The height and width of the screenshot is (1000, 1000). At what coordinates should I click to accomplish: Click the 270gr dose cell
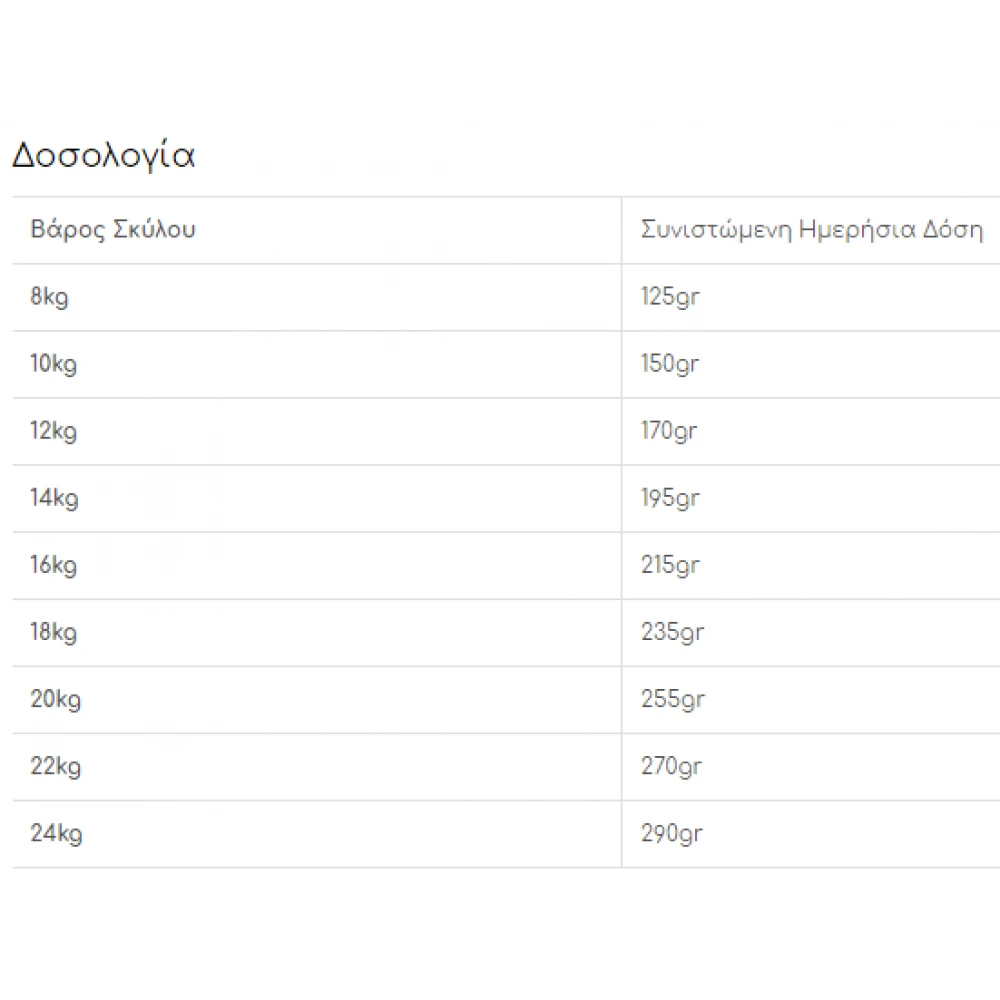click(x=671, y=766)
